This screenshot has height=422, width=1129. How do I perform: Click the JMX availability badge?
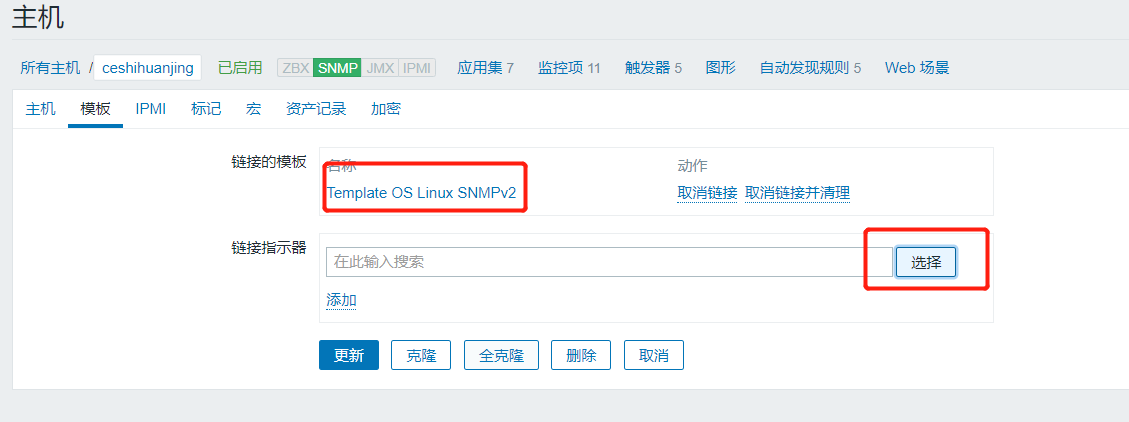click(x=380, y=68)
